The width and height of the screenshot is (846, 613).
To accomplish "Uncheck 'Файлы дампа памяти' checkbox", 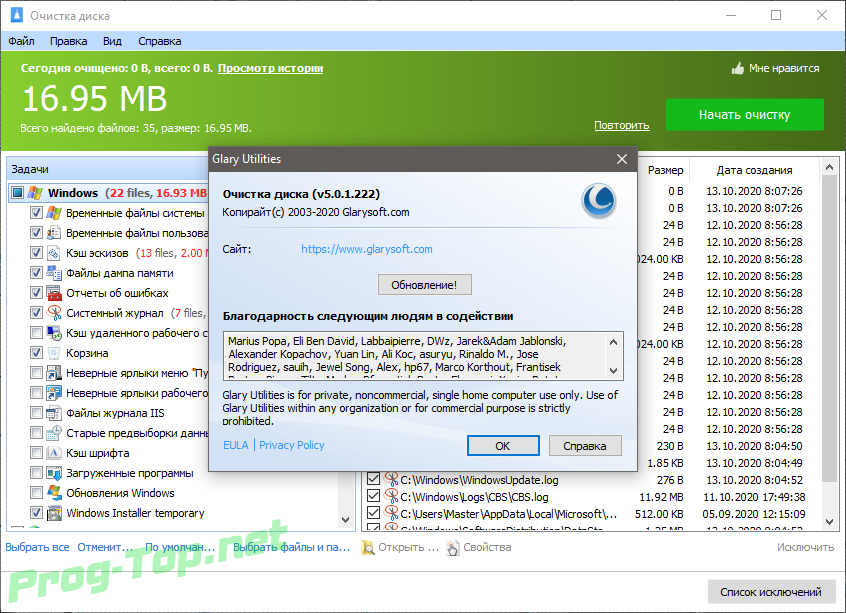I will tap(36, 273).
